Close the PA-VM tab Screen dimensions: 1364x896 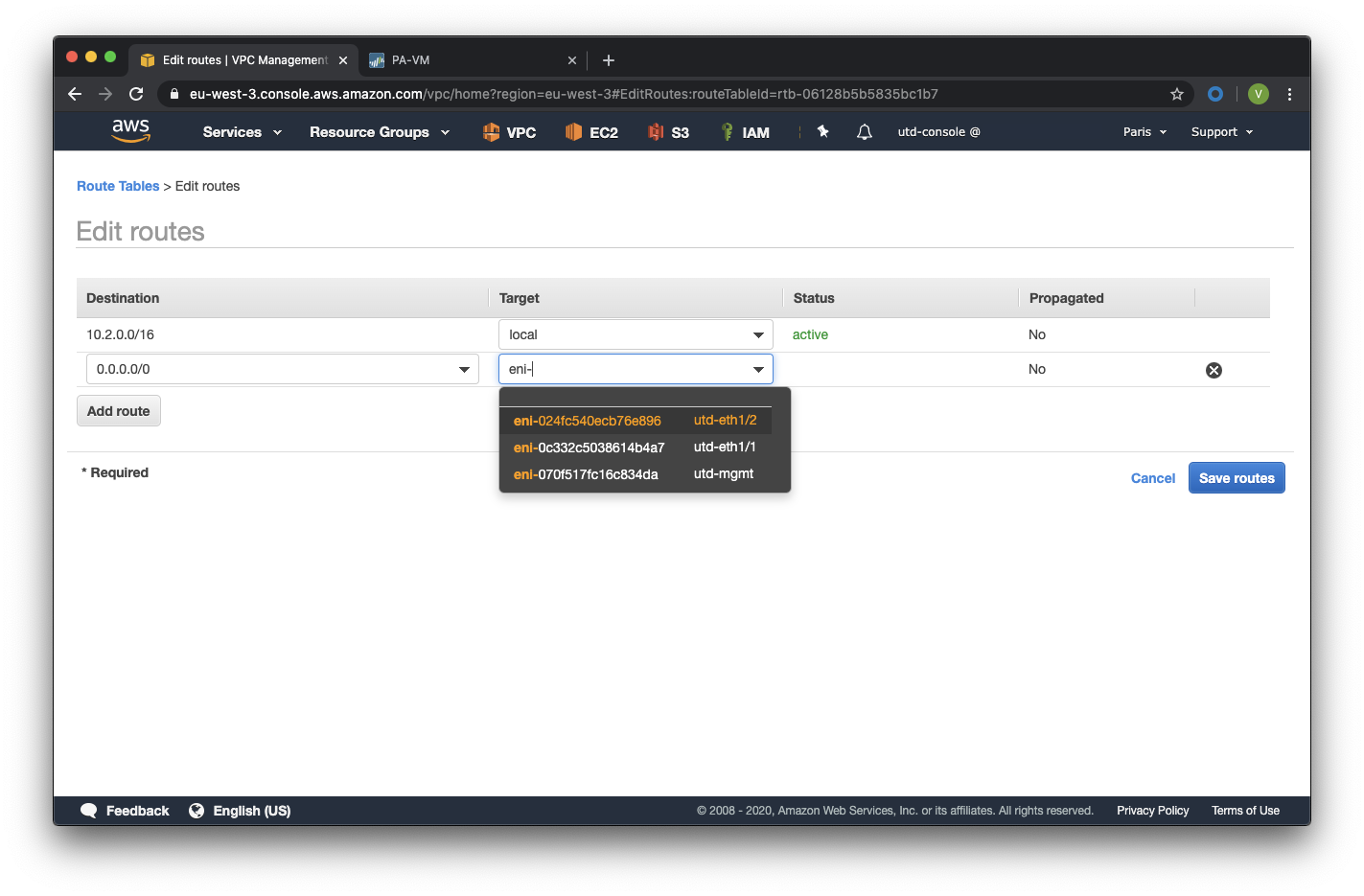pyautogui.click(x=572, y=60)
